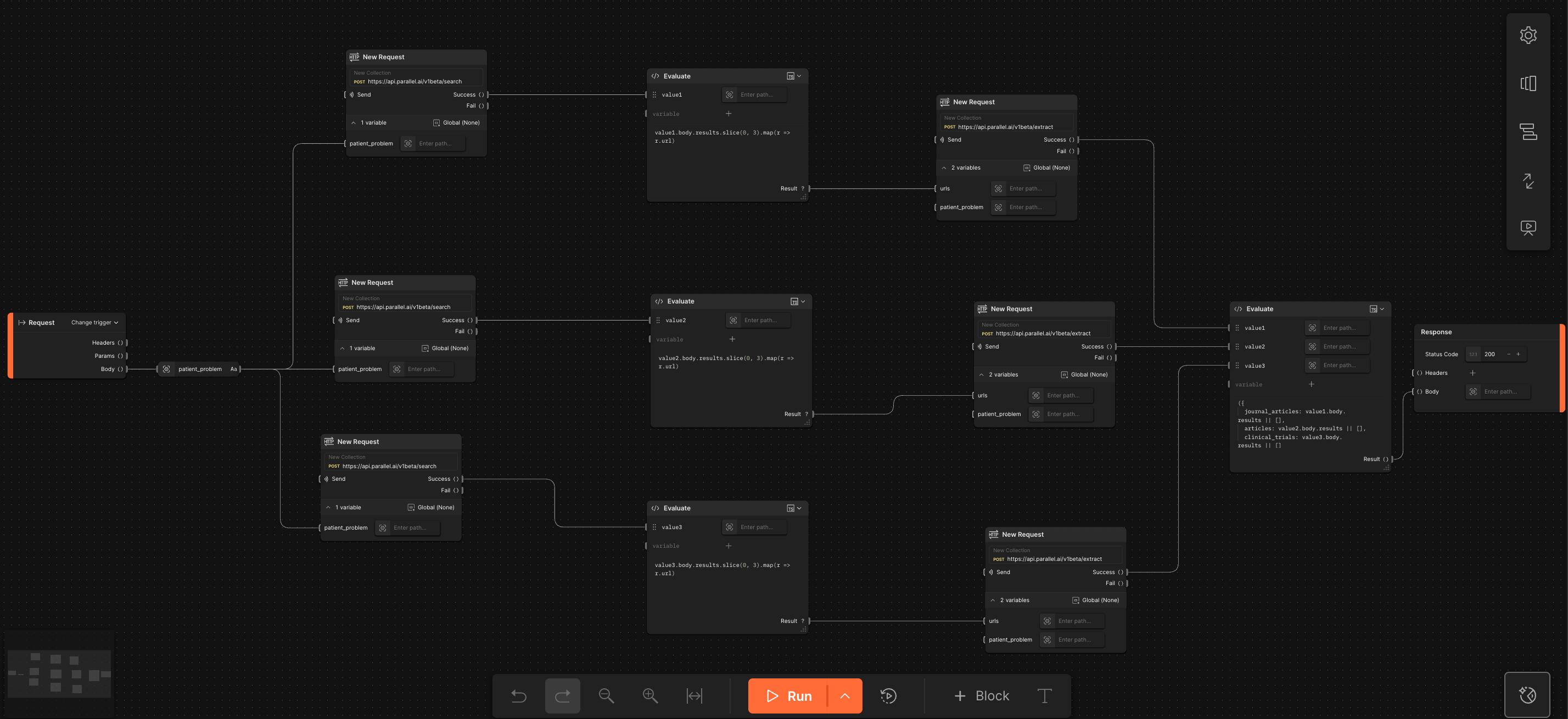Image resolution: width=1568 pixels, height=719 pixels.
Task: Open the presentation play icon in sidebar
Action: tap(1528, 228)
